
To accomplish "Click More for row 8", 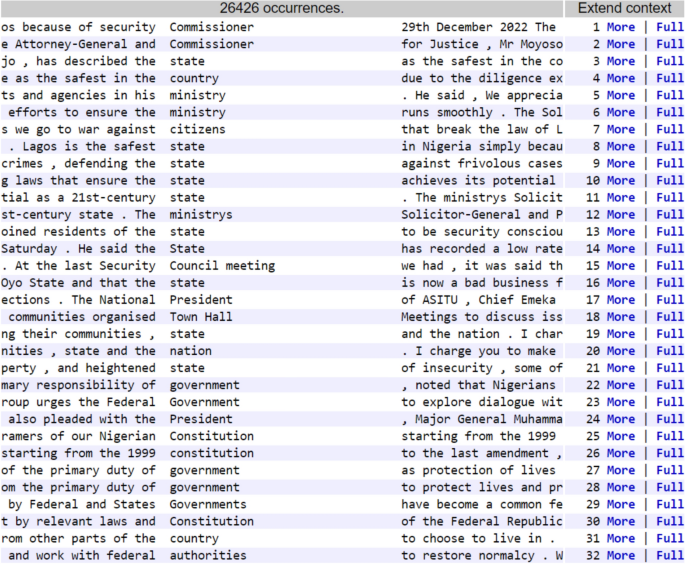I will coord(620,146).
